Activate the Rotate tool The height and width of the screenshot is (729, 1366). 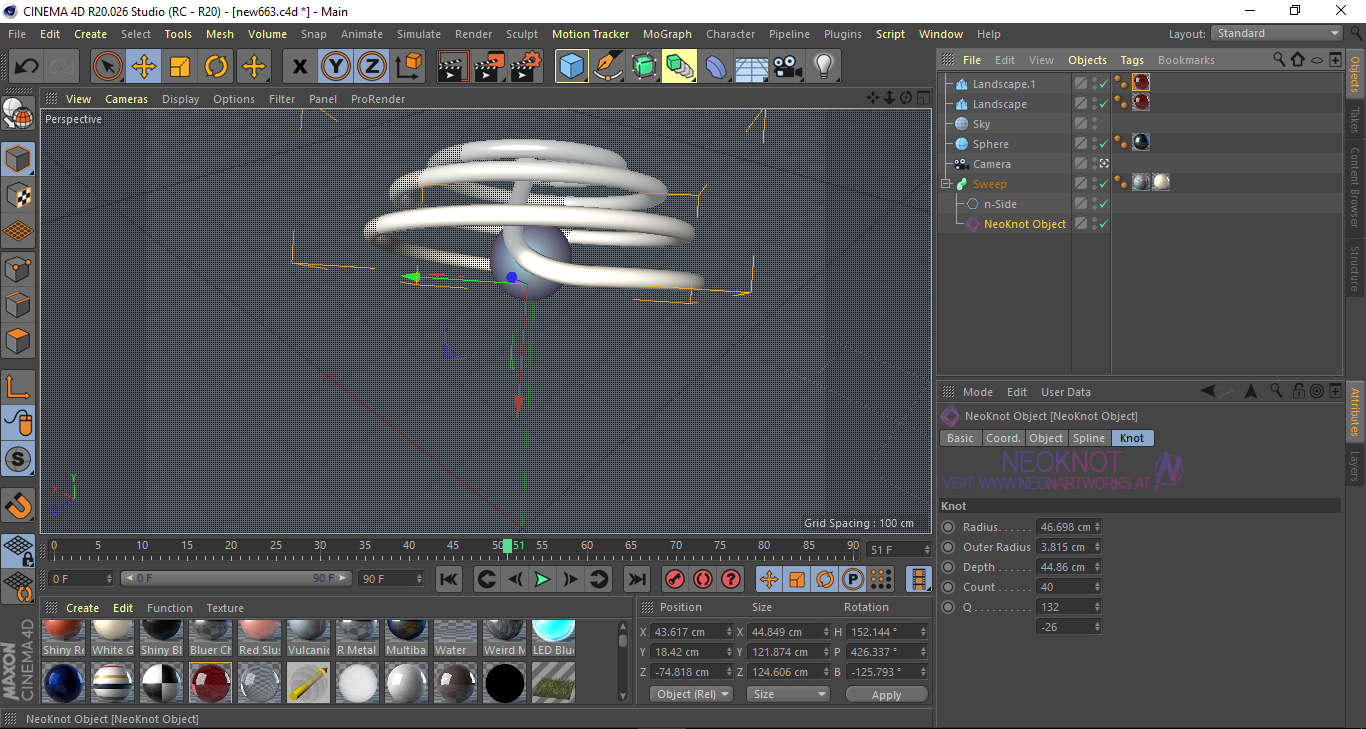(x=216, y=67)
